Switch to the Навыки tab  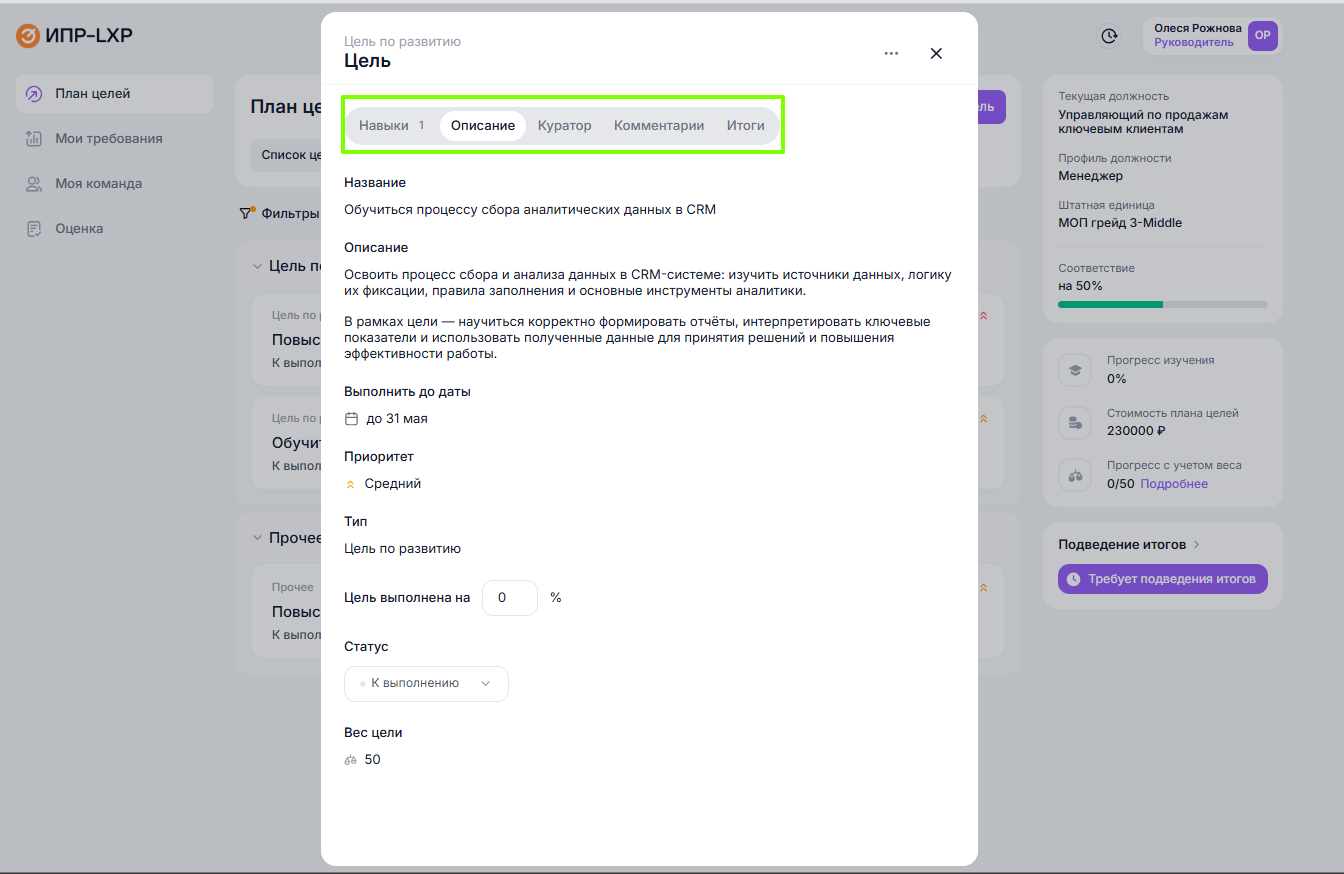click(x=385, y=126)
